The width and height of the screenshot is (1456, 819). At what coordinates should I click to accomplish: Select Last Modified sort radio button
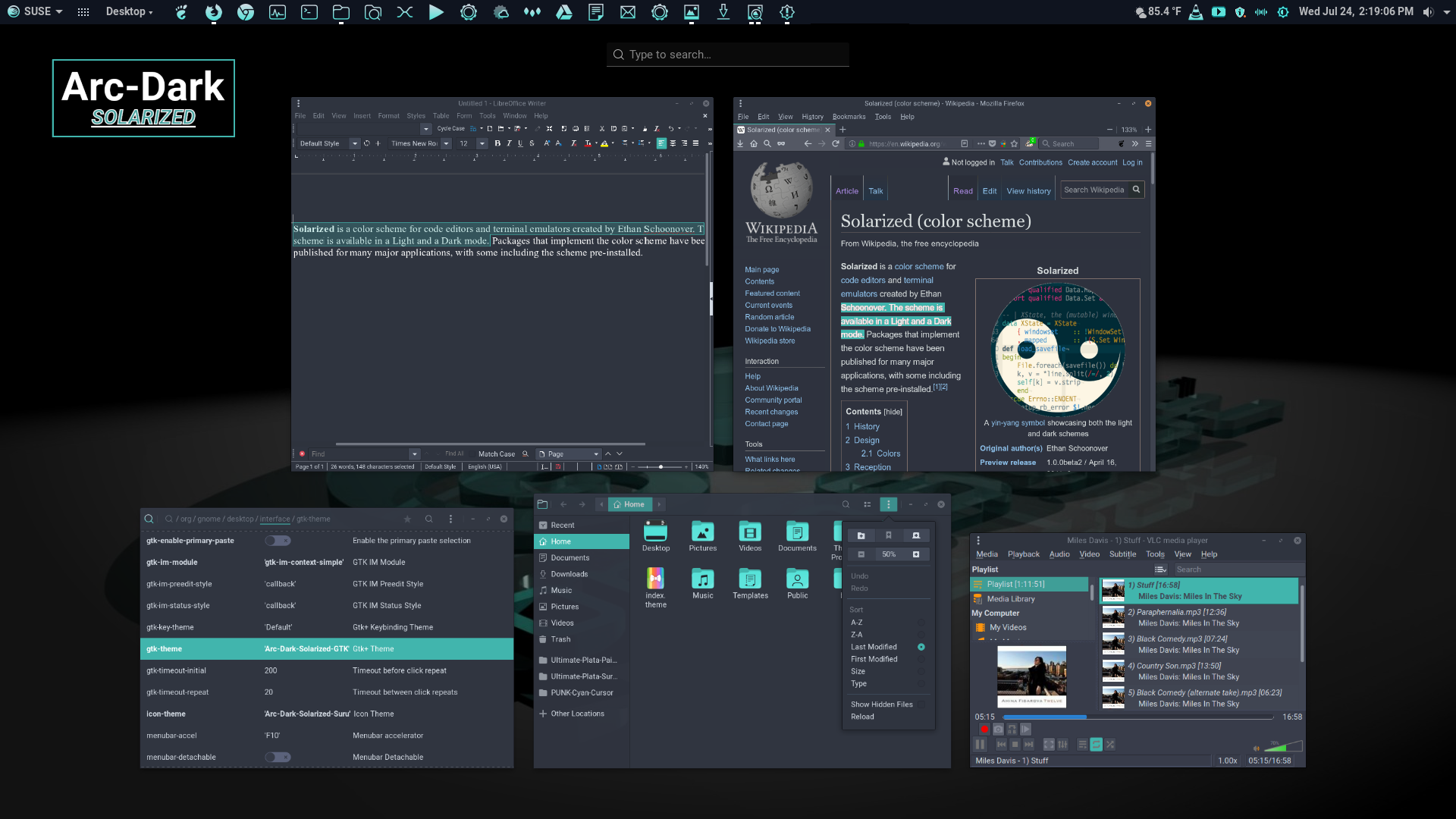921,647
